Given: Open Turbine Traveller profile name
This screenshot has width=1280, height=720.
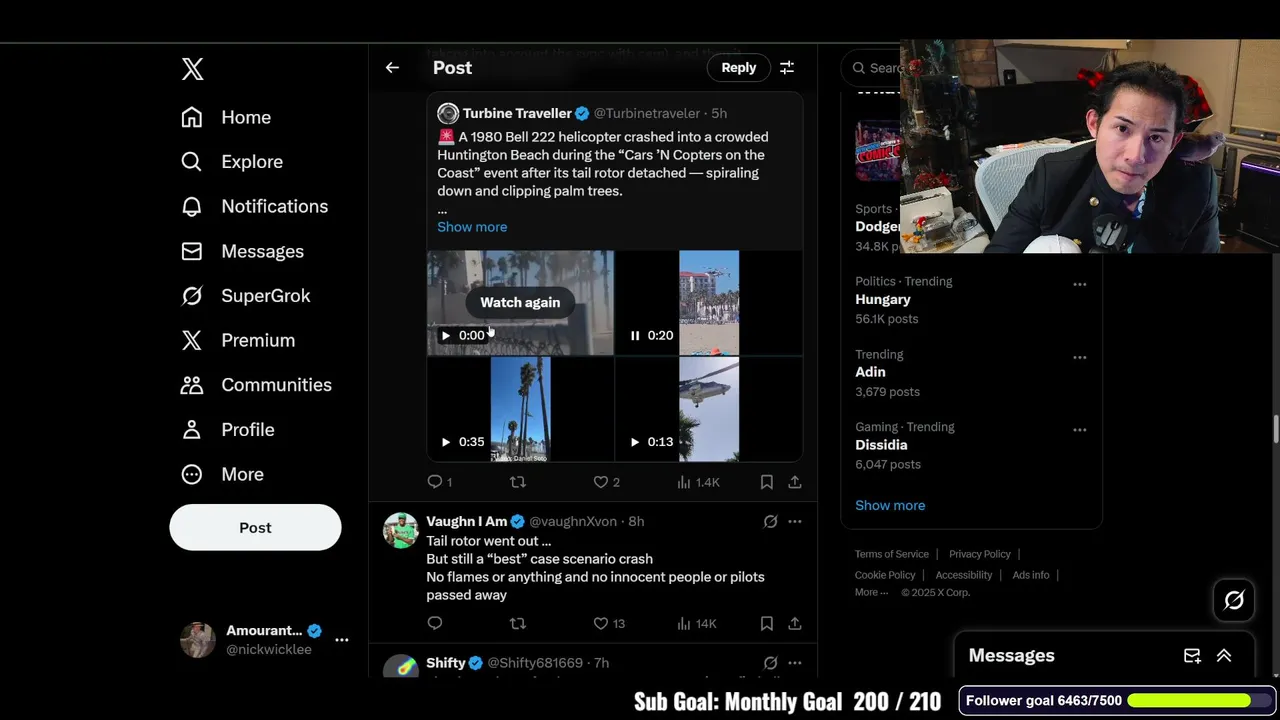Looking at the screenshot, I should [517, 113].
